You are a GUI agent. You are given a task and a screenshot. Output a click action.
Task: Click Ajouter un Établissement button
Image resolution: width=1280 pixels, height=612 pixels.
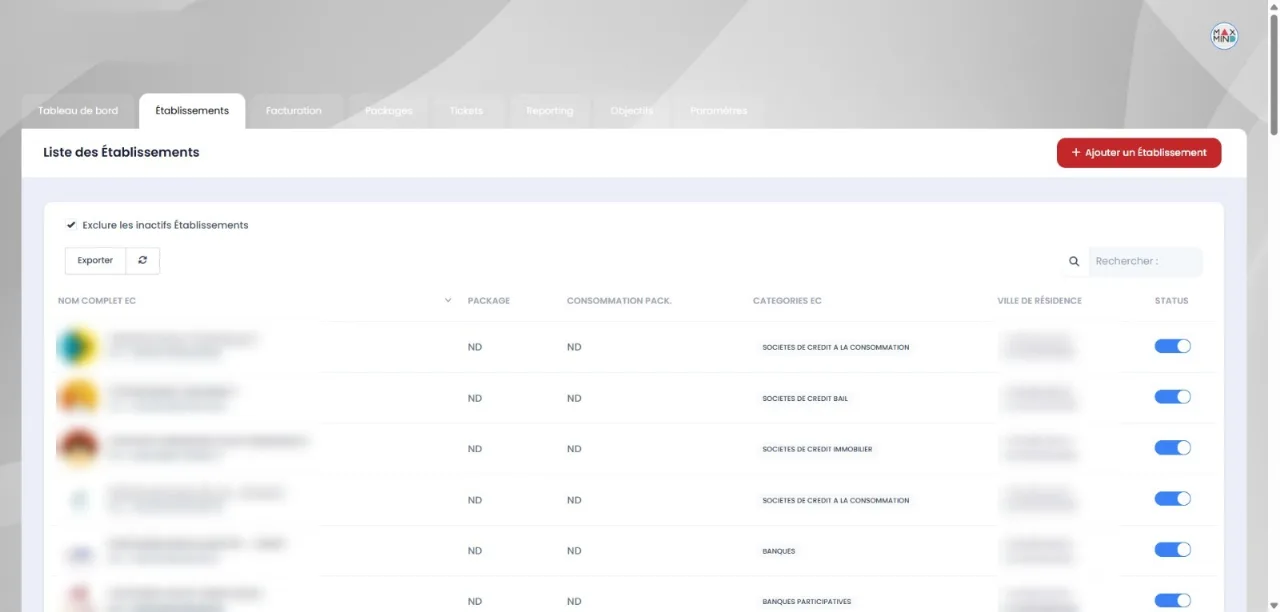1139,153
